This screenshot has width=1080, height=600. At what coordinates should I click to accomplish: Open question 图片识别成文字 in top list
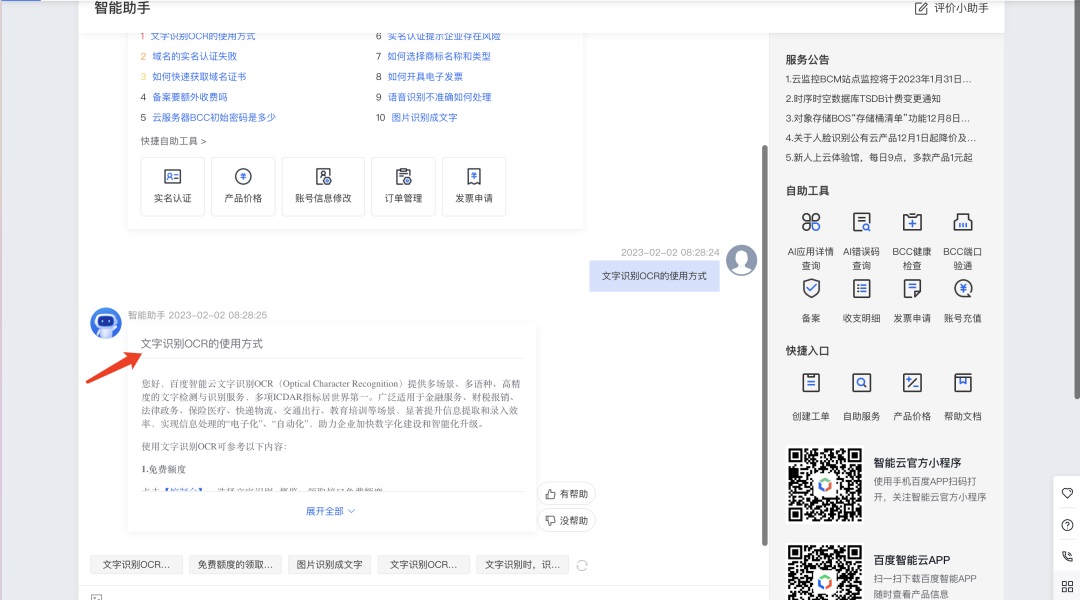click(x=424, y=117)
